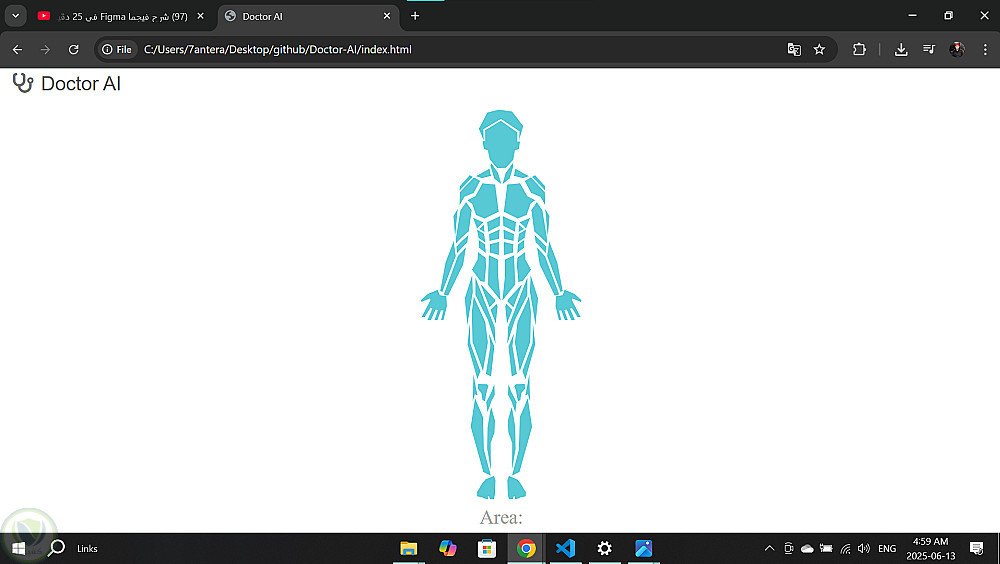Click the Meet Now tray icon
The height and width of the screenshot is (564, 1000).
click(x=789, y=549)
